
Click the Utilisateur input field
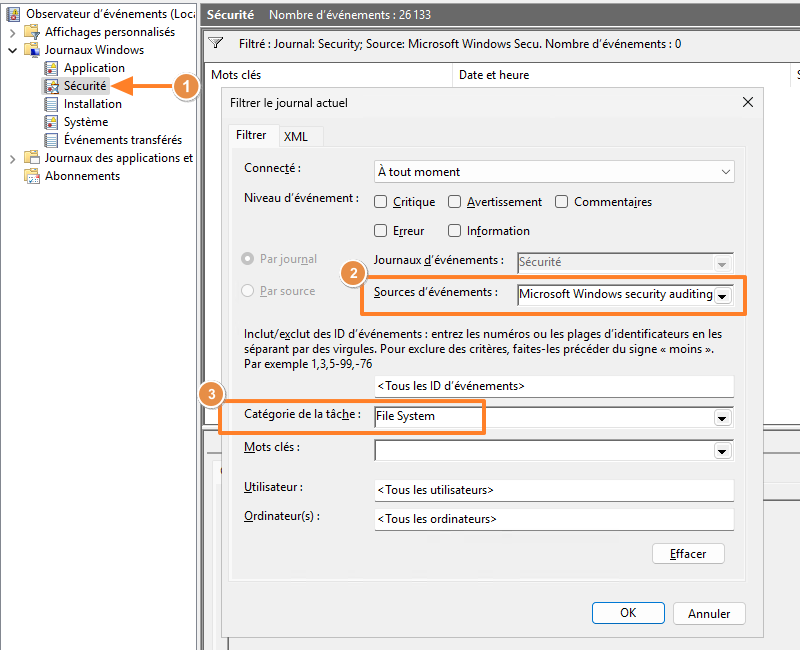554,490
